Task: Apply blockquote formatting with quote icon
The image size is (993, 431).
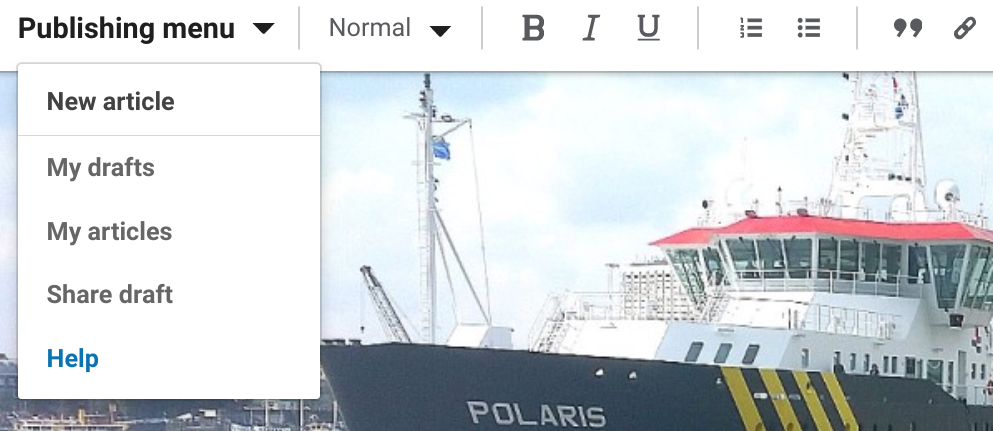Action: 907,28
